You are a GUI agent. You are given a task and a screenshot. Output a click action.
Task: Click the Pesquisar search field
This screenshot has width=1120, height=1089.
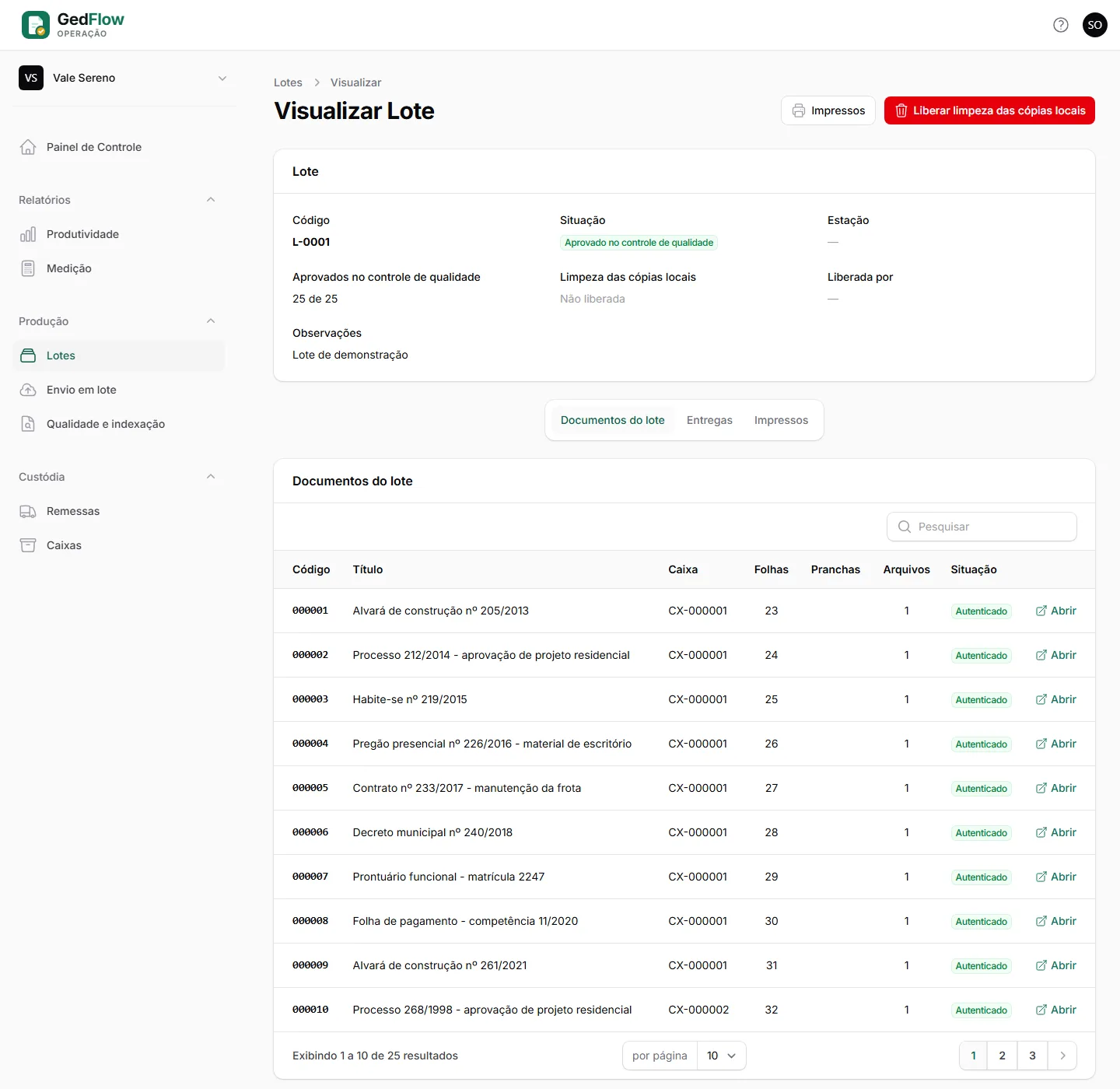click(x=982, y=527)
